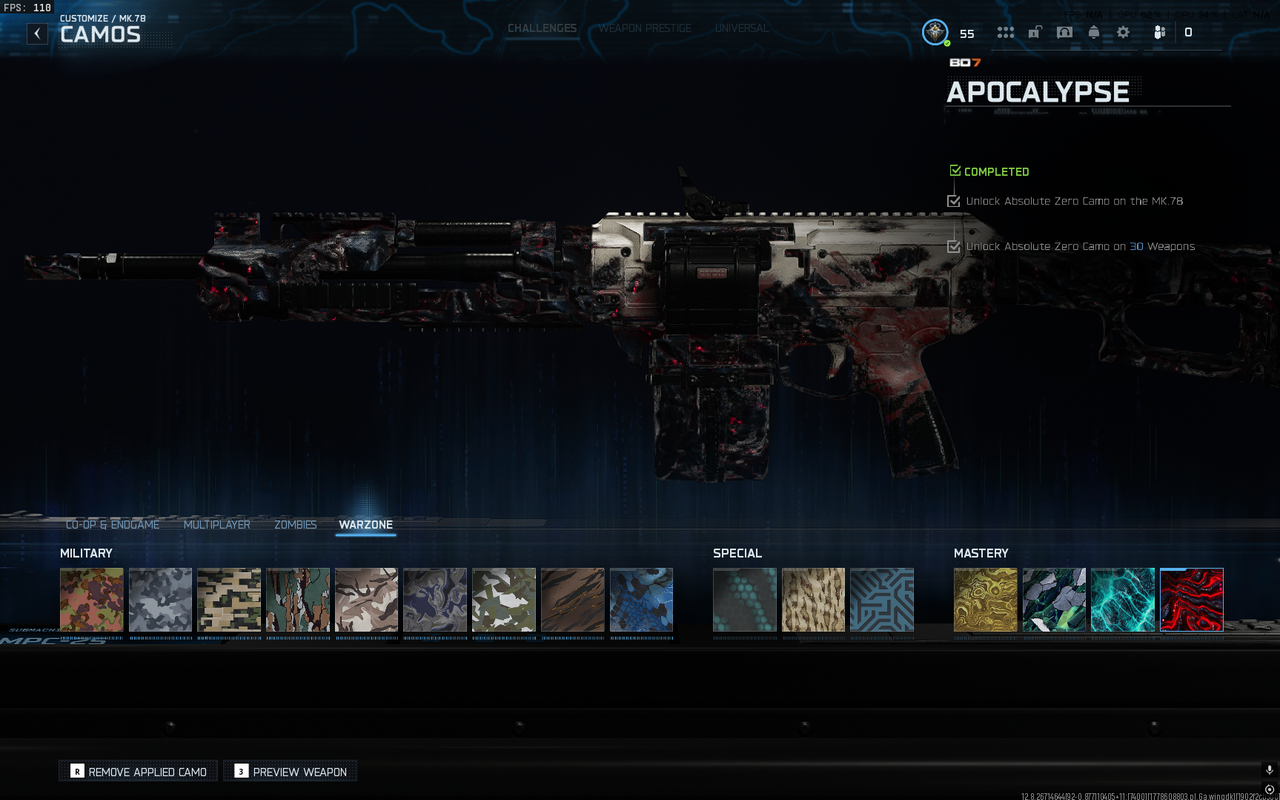
Task: Select the gold Mastery camo
Action: click(986, 600)
